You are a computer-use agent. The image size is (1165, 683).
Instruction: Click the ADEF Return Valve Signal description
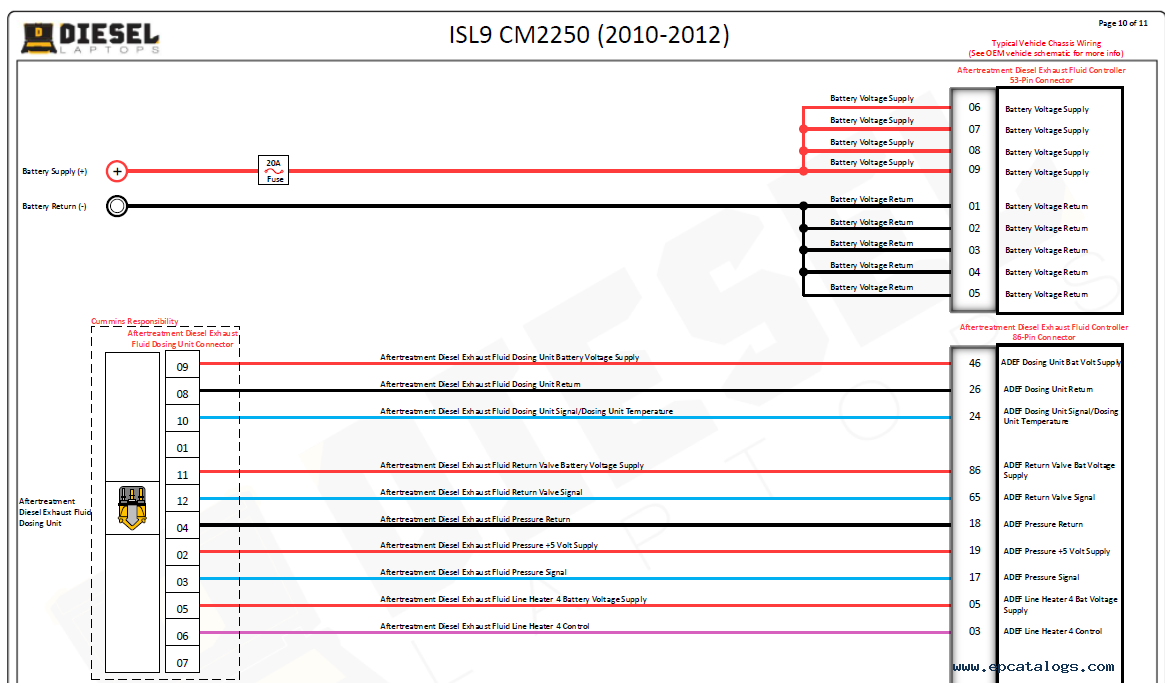pyautogui.click(x=1049, y=497)
